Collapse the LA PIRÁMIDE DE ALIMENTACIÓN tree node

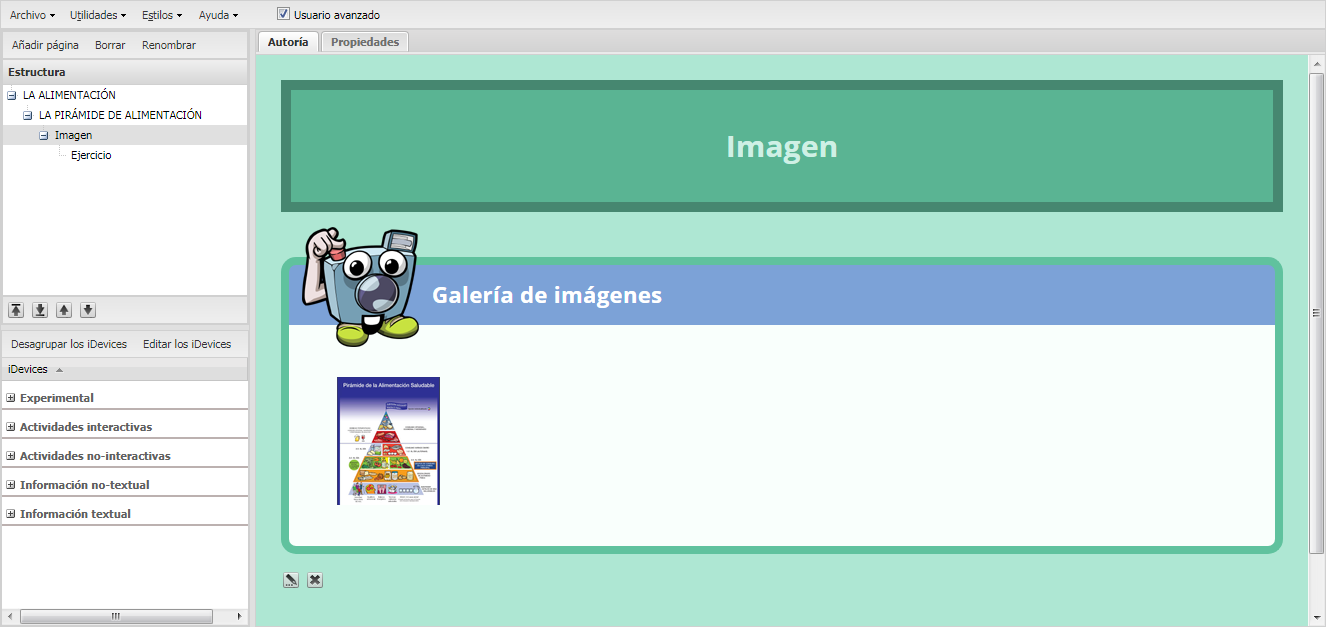click(x=28, y=116)
